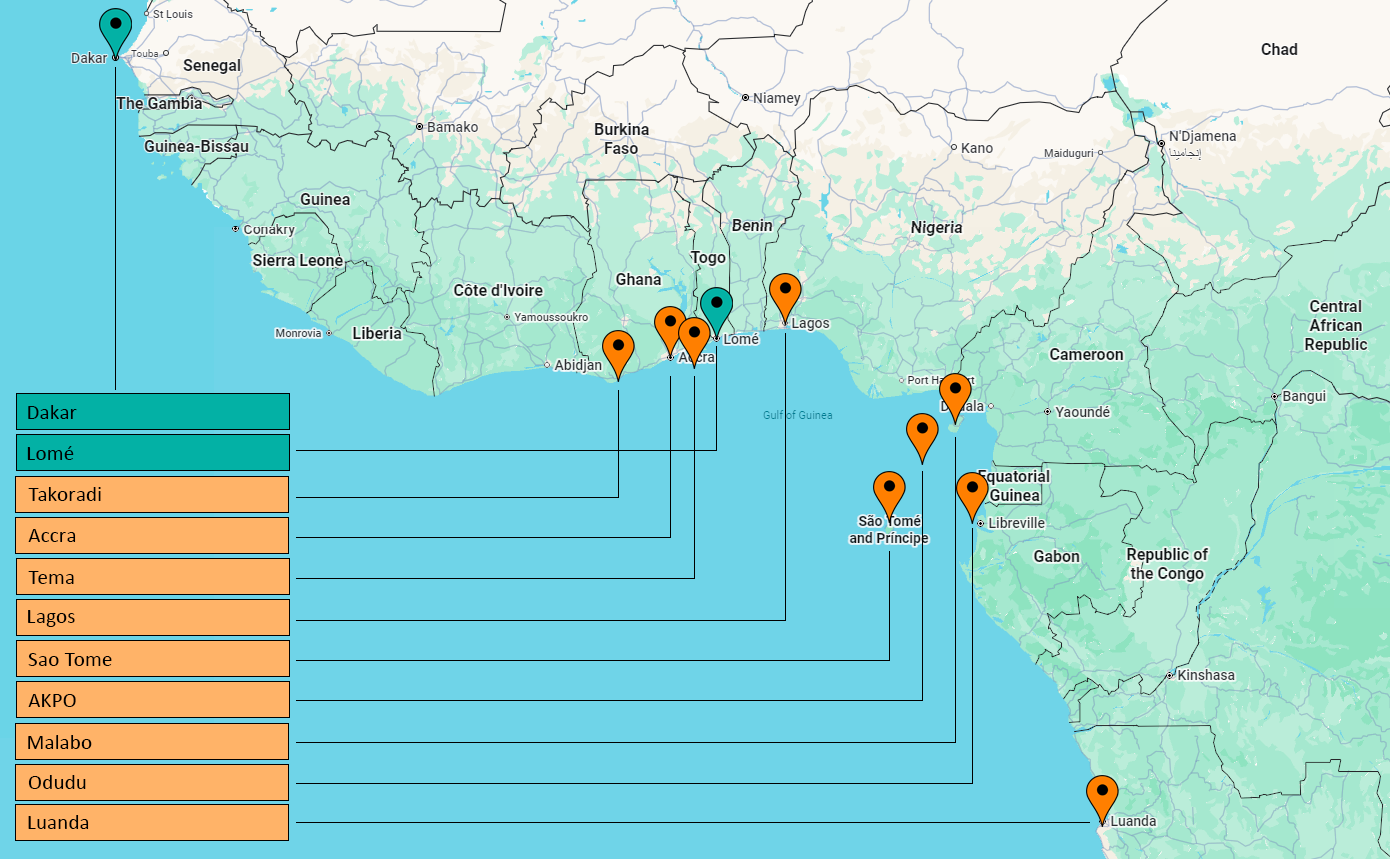
Task: Click the Tema legend box
Action: (x=153, y=577)
